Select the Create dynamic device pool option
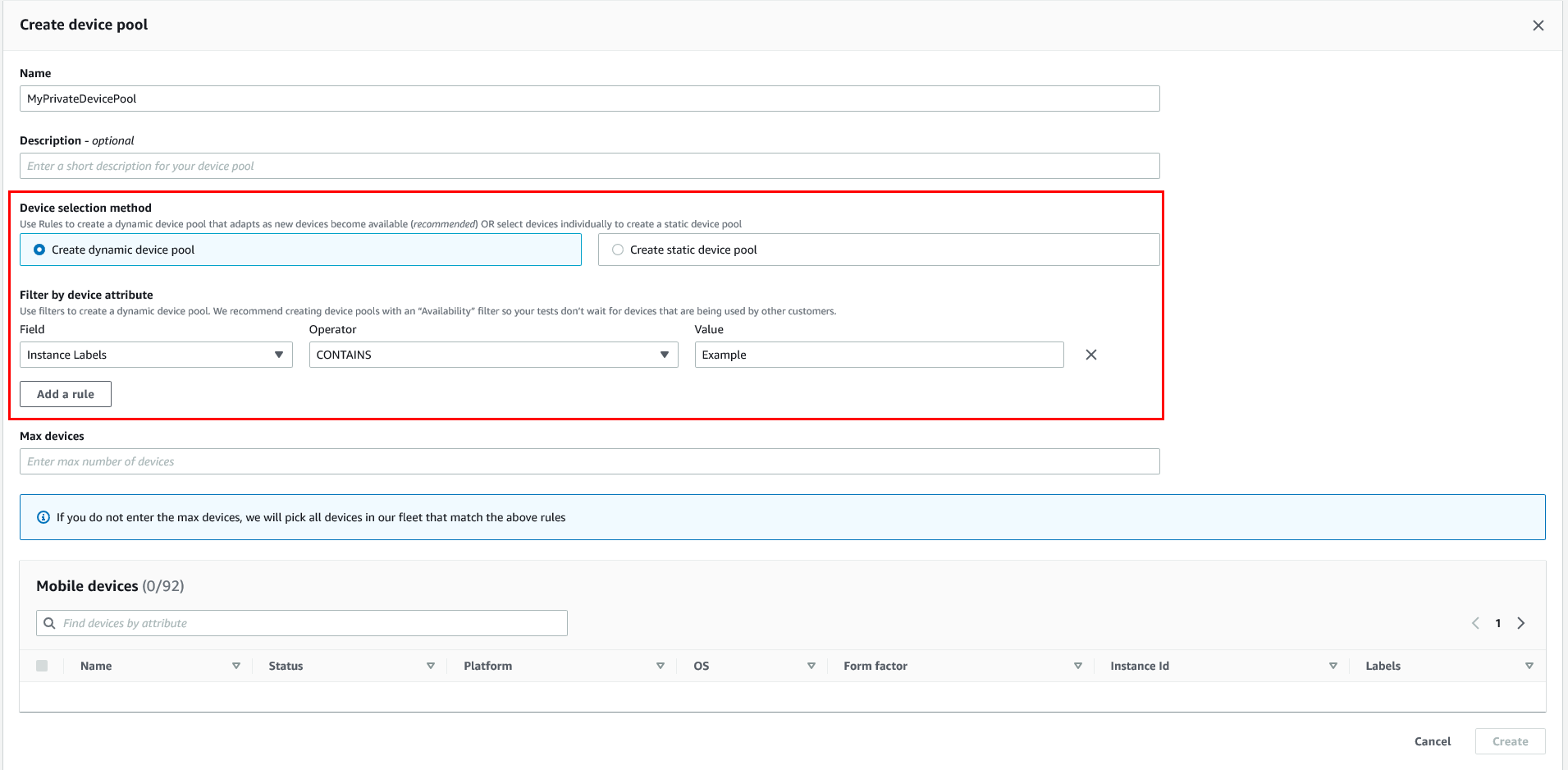Image resolution: width=1568 pixels, height=770 pixels. tap(39, 249)
